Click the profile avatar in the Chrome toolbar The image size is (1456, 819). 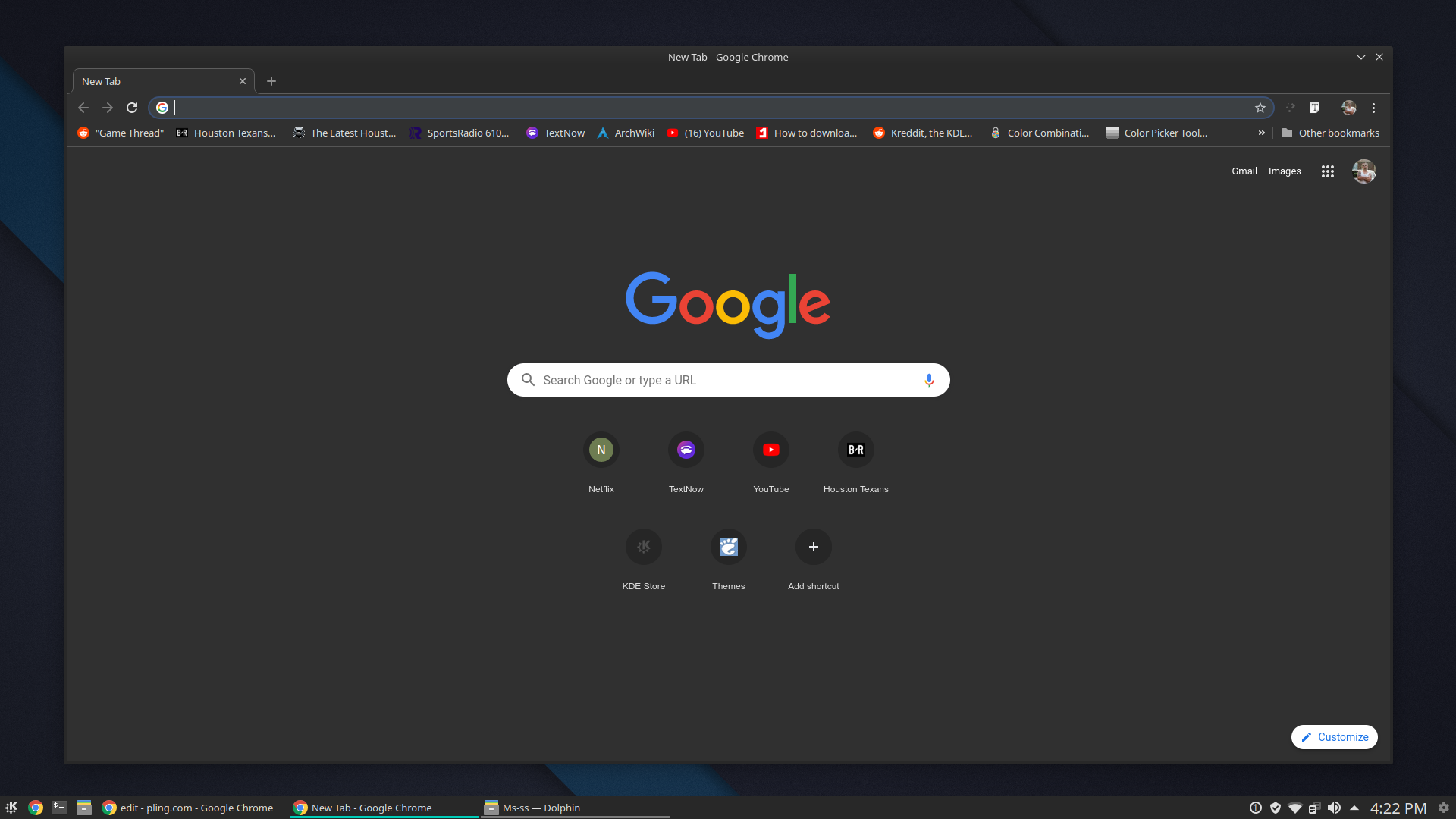coord(1349,108)
